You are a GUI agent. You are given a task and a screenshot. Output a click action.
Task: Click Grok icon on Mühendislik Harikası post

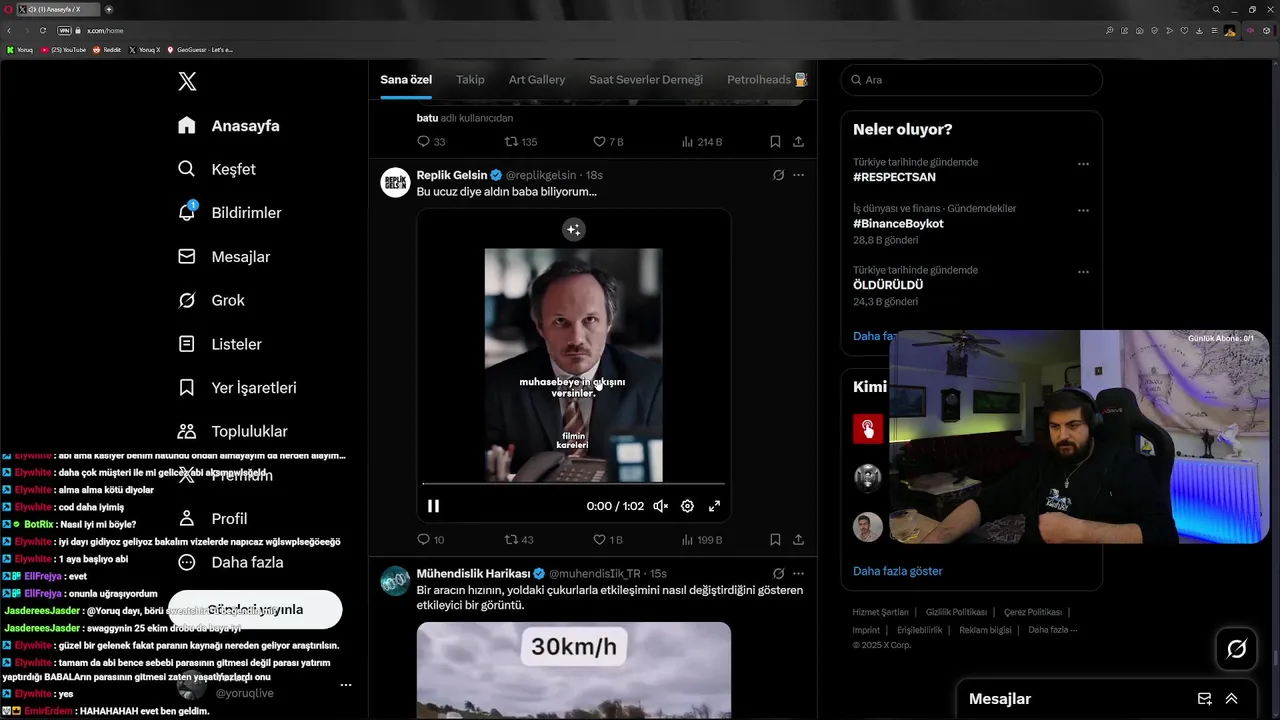(778, 573)
